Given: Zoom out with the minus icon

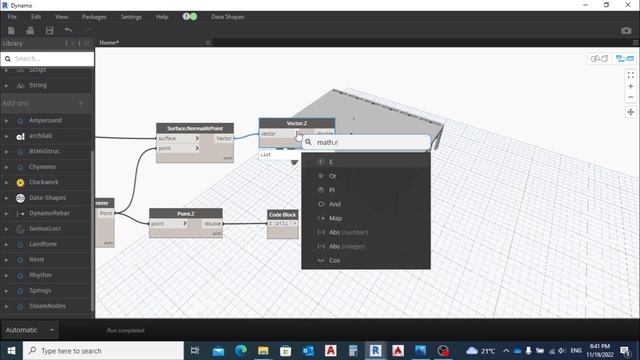Looking at the screenshot, I should click(x=631, y=97).
